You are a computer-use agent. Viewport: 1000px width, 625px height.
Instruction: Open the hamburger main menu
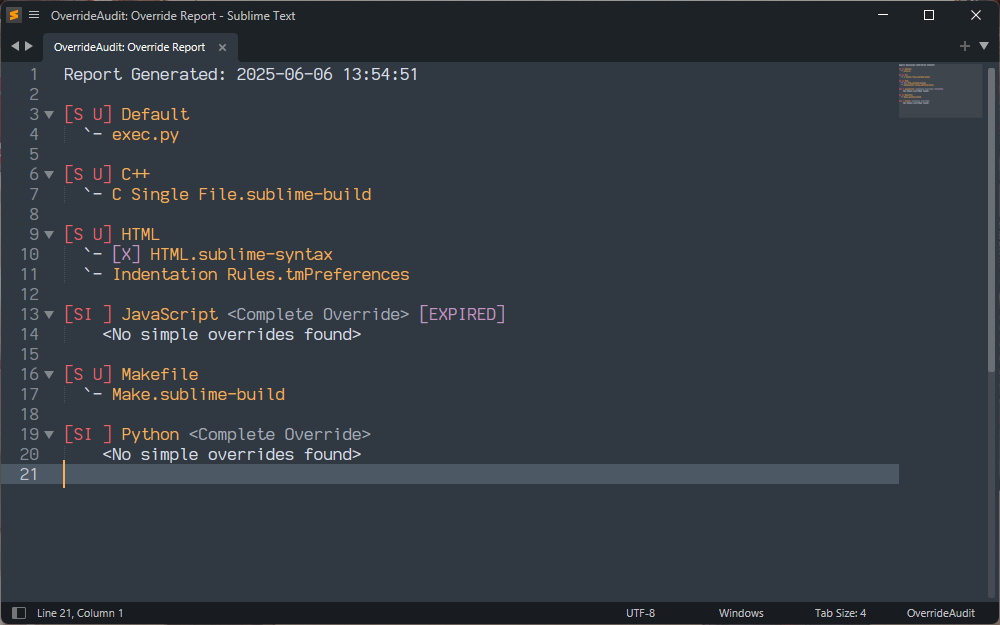point(34,15)
